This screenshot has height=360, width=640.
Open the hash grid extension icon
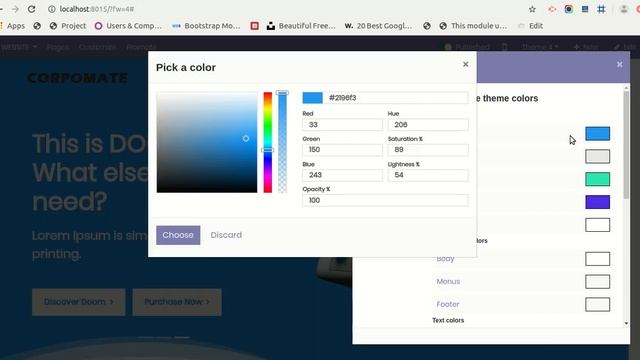point(601,9)
